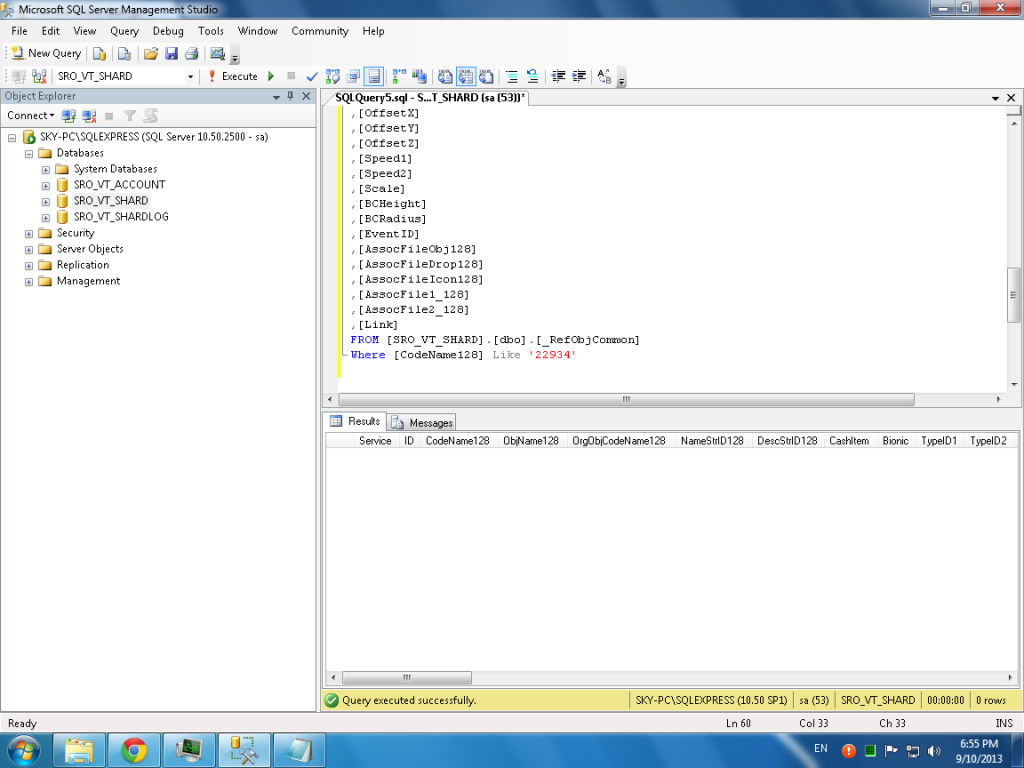1024x768 pixels.
Task: Click Design Query in Editor icon
Action: pos(353,76)
